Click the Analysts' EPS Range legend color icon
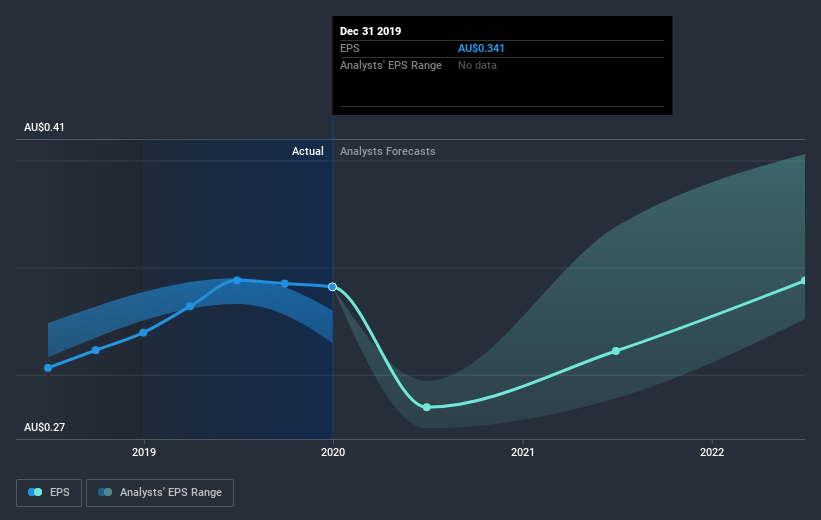 pyautogui.click(x=105, y=492)
